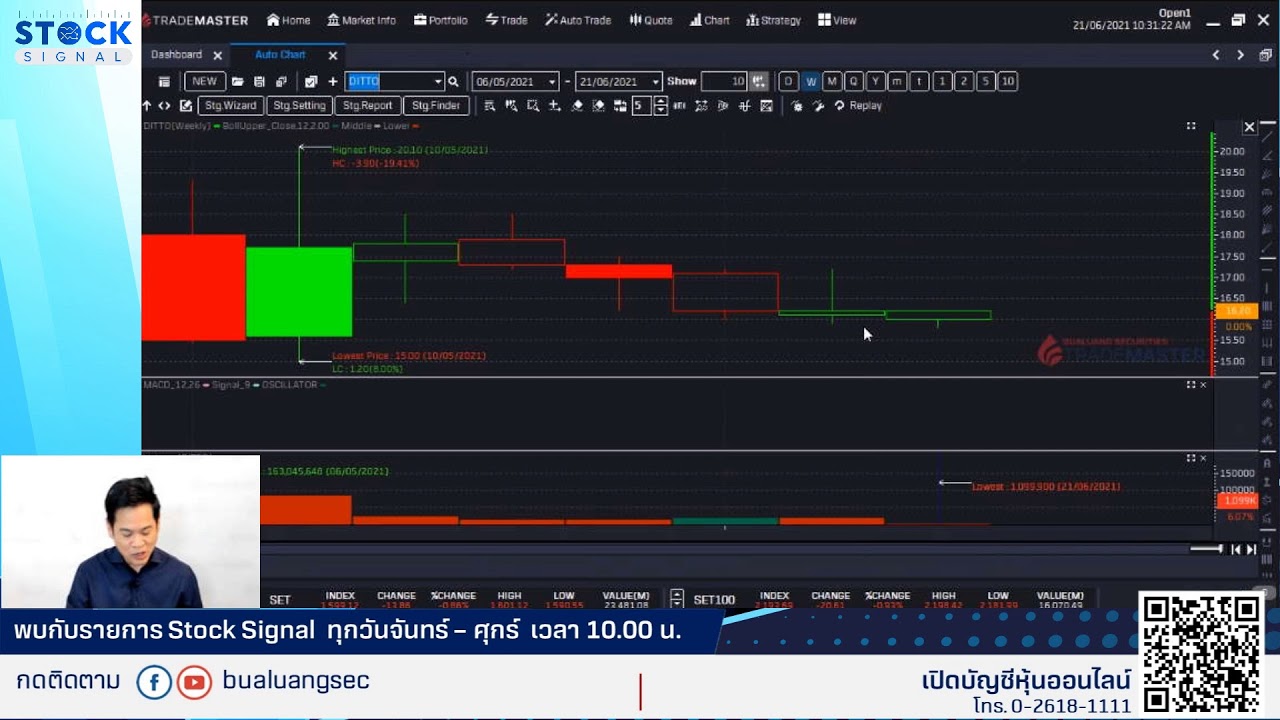The image size is (1280, 720).
Task: Open the Quote menu
Action: point(651,20)
